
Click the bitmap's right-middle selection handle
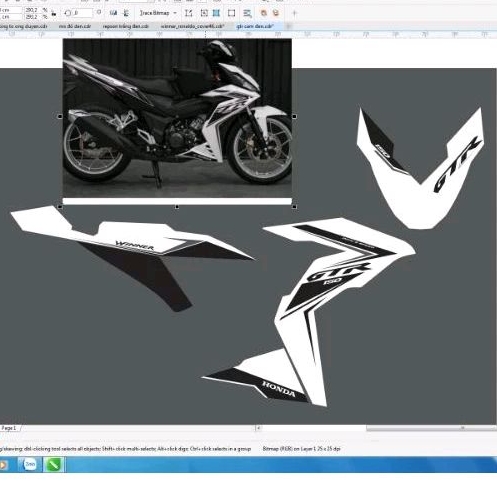click(x=294, y=116)
